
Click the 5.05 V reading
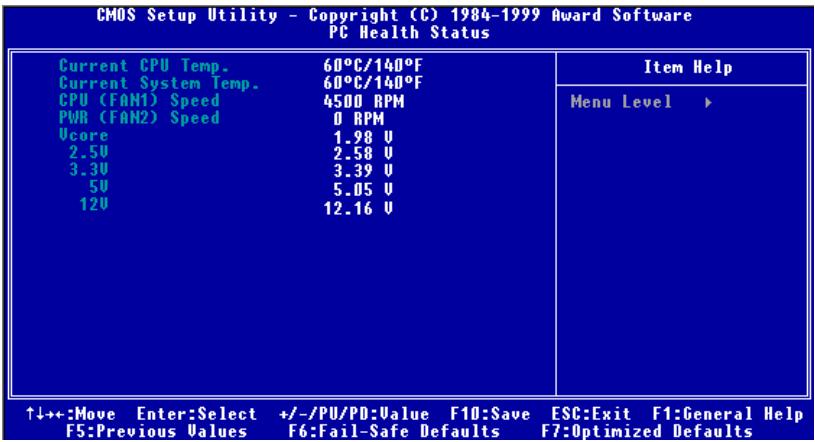click(x=363, y=190)
